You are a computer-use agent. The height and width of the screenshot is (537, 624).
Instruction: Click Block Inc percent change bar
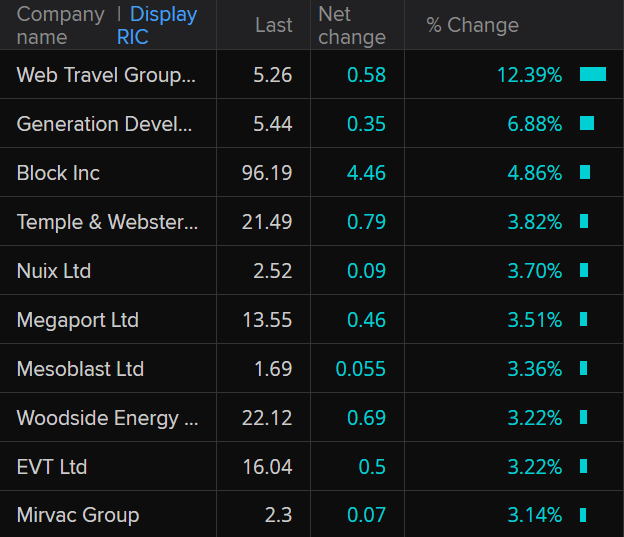tap(585, 172)
